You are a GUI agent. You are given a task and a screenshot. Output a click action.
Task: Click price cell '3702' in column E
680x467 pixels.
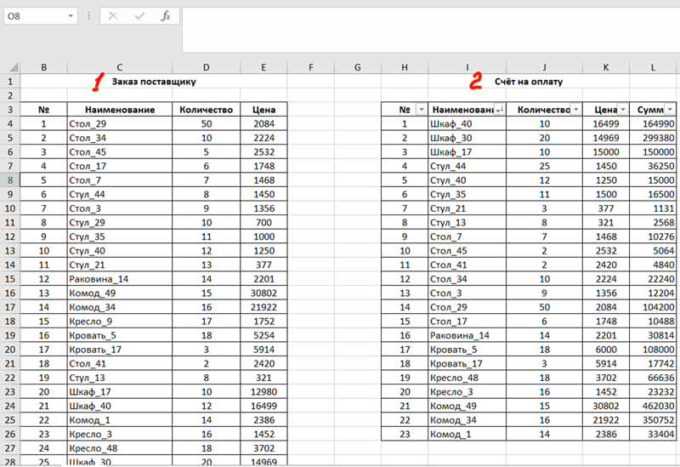point(264,448)
